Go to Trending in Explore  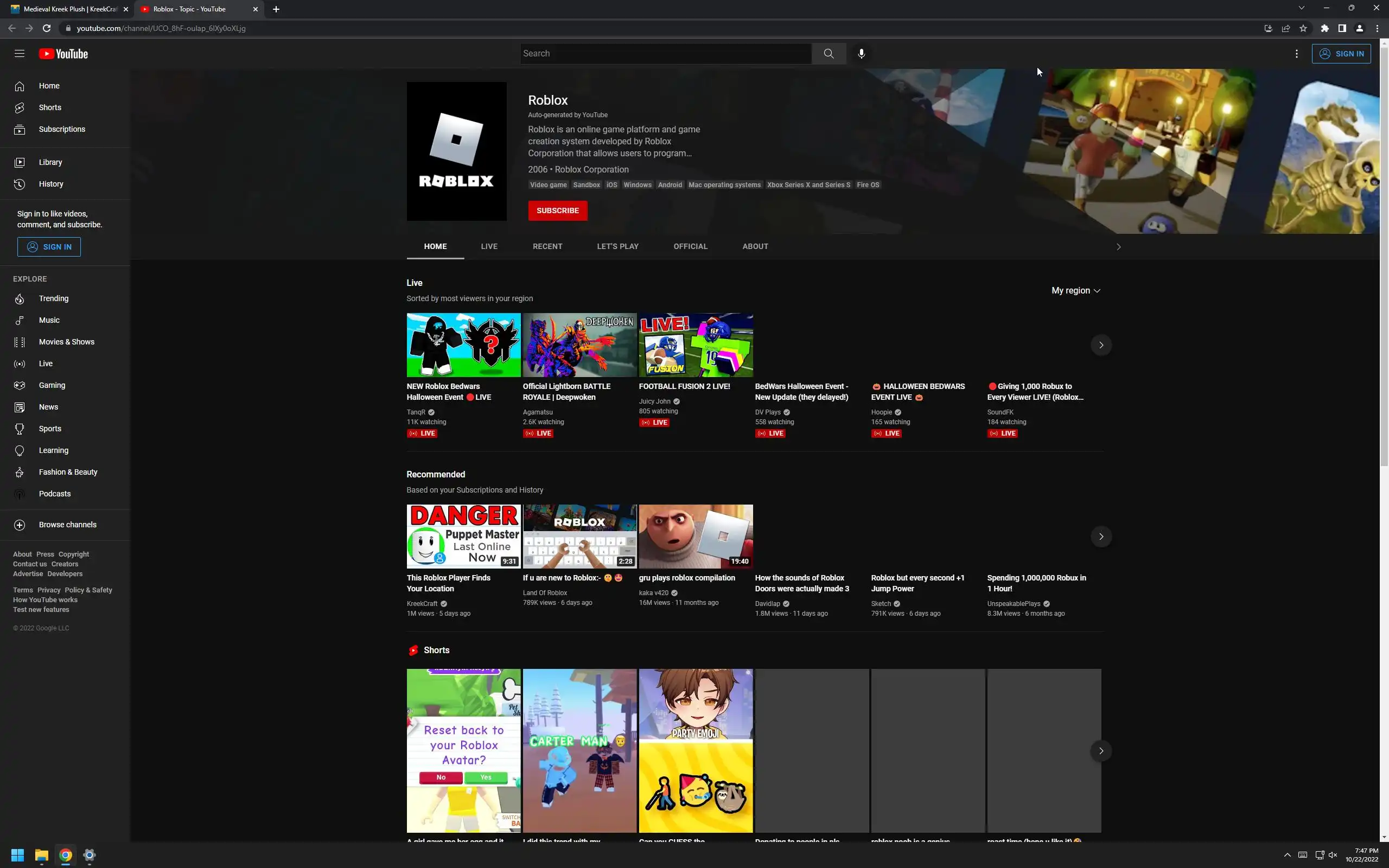53,298
